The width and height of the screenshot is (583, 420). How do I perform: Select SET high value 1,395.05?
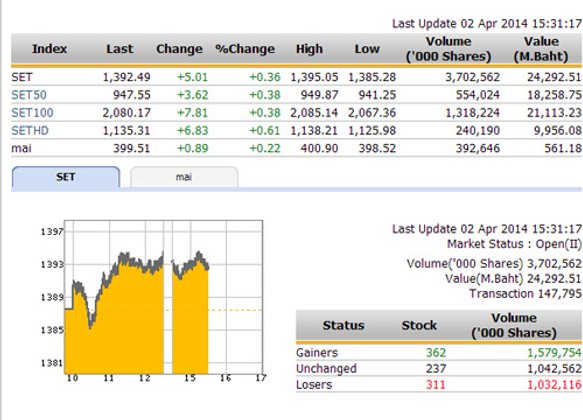pyautogui.click(x=315, y=77)
